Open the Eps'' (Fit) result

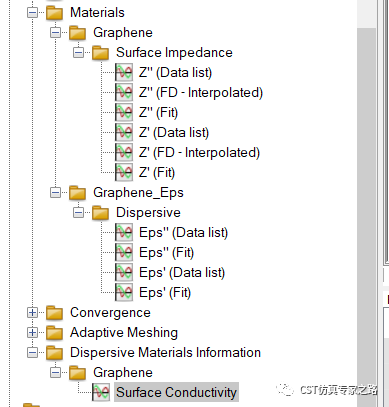coord(166,252)
